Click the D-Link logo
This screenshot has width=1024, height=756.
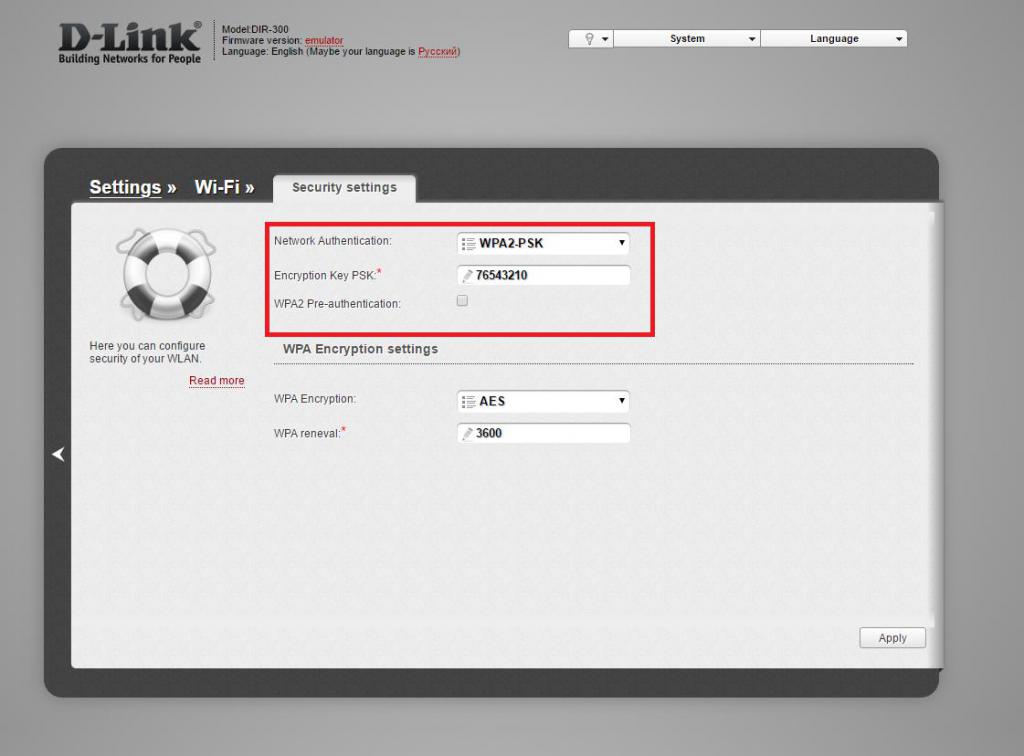click(129, 42)
